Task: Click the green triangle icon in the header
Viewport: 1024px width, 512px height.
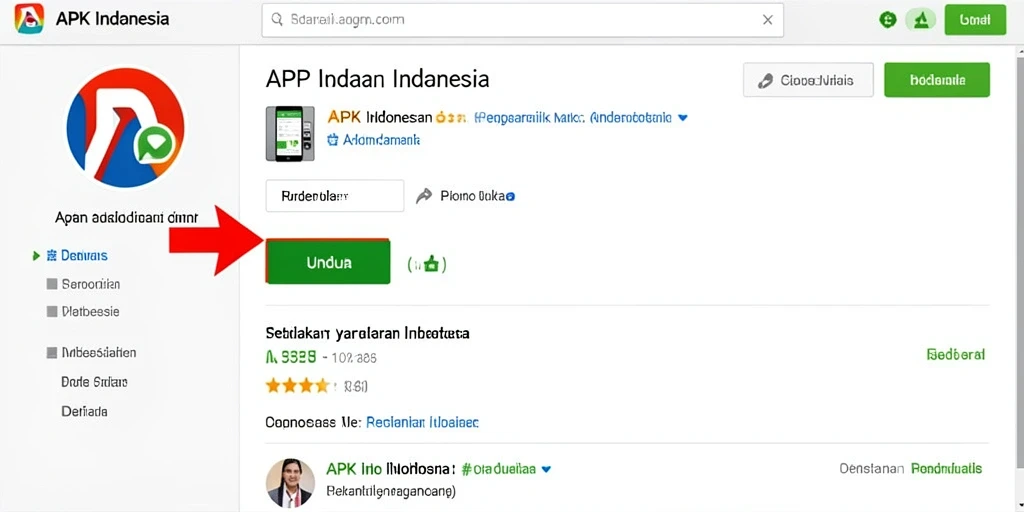Action: 921,20
